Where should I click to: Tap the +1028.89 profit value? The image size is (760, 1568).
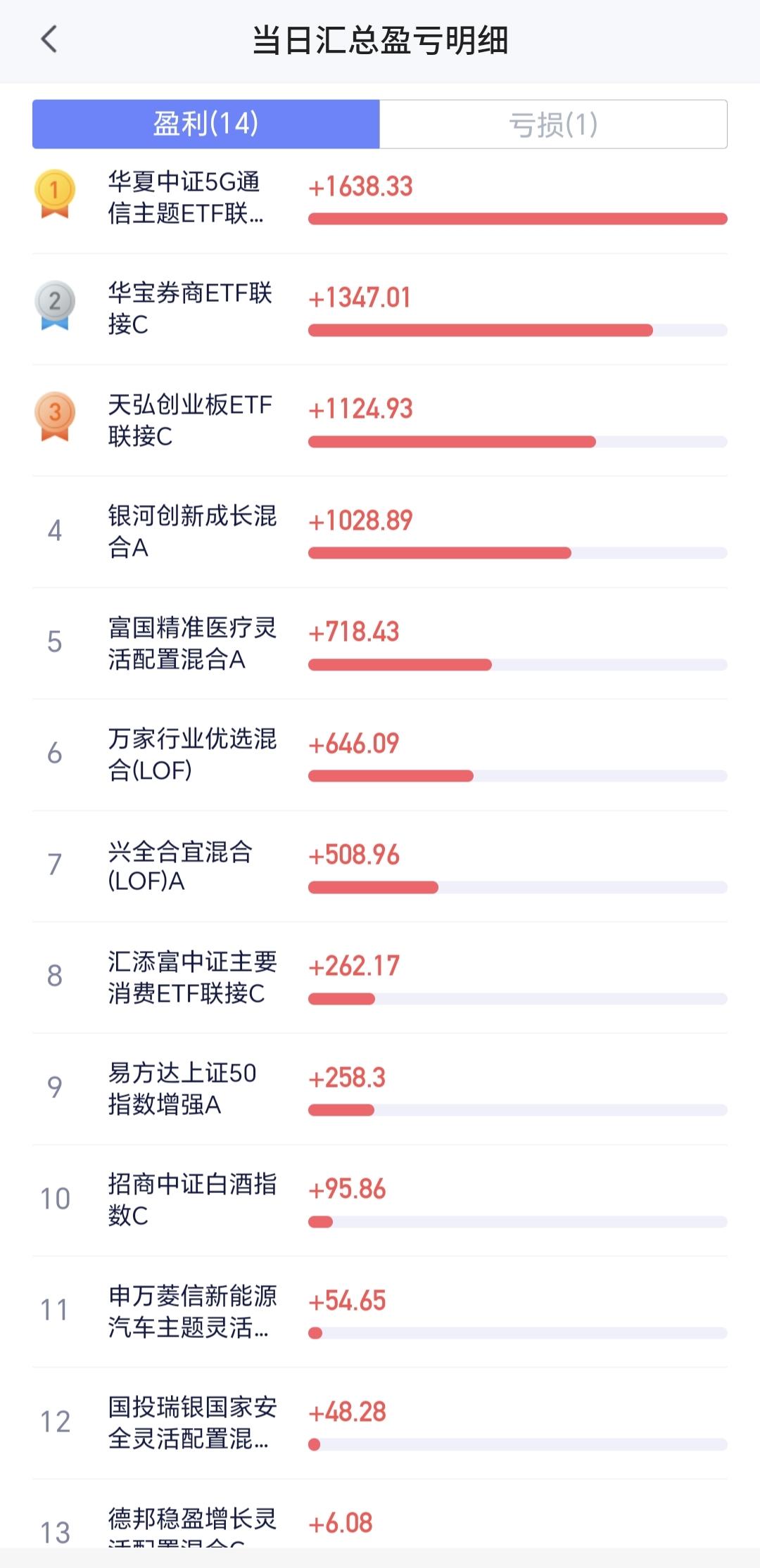[x=360, y=521]
